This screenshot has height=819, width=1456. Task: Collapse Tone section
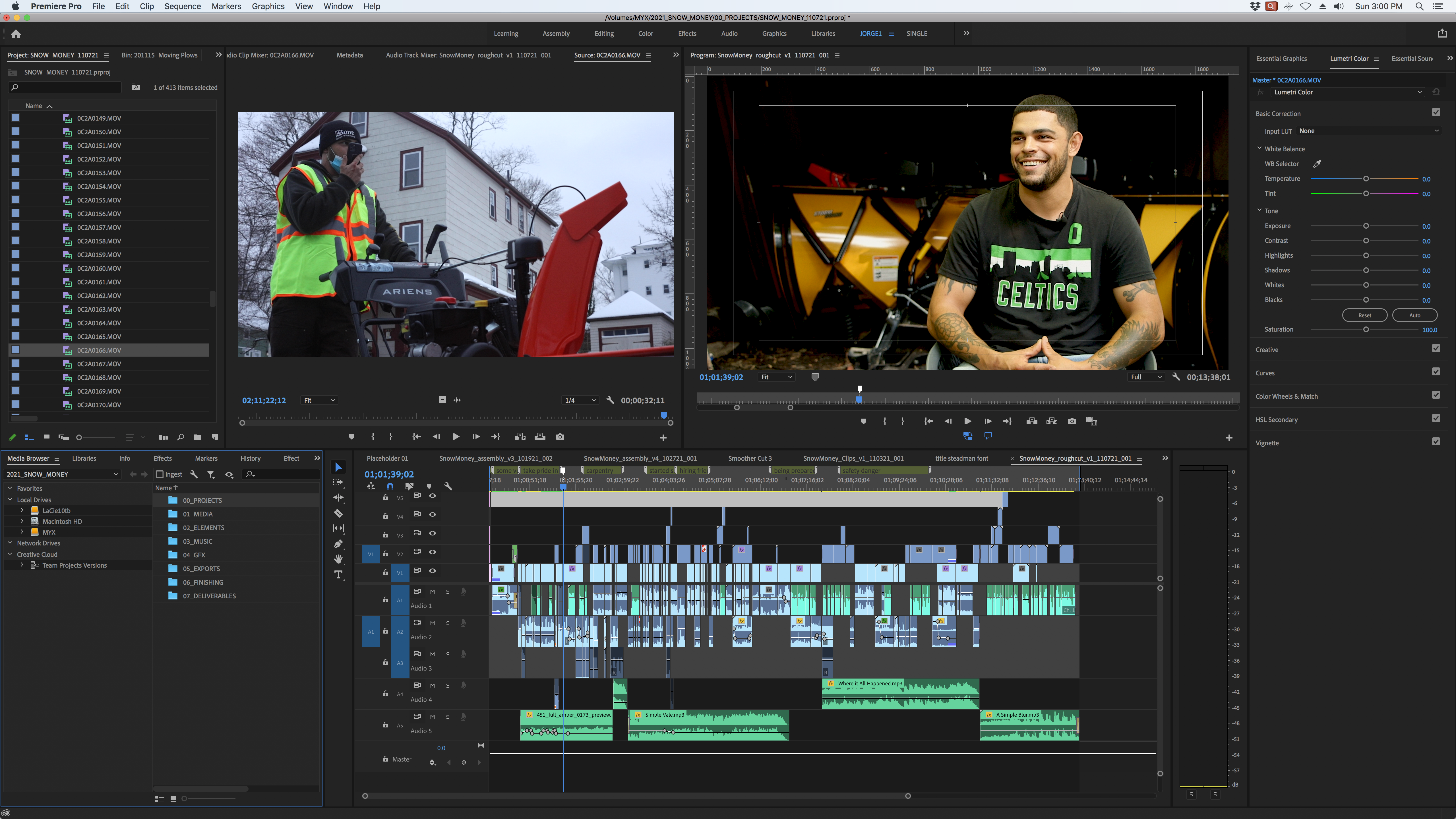(1259, 211)
